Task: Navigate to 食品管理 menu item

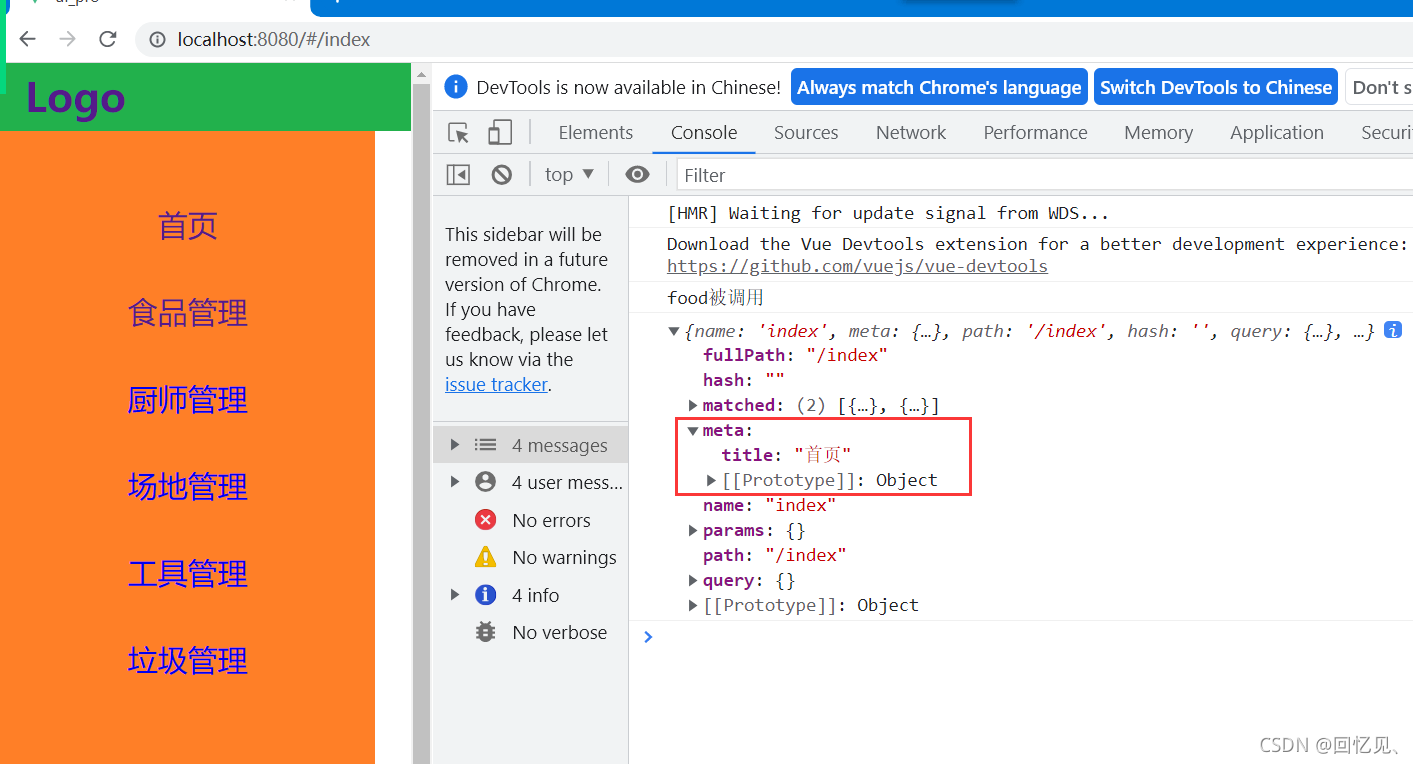Action: [187, 313]
